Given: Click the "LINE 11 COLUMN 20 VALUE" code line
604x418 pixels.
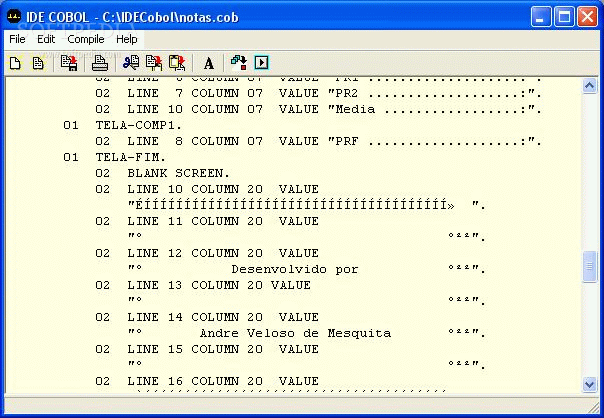Looking at the screenshot, I should pos(207,221).
